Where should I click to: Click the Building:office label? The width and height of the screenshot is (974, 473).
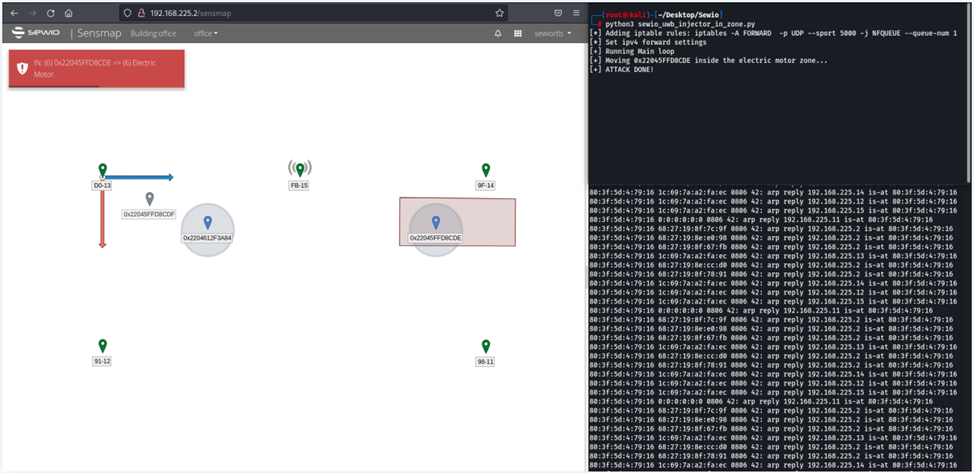click(153, 34)
